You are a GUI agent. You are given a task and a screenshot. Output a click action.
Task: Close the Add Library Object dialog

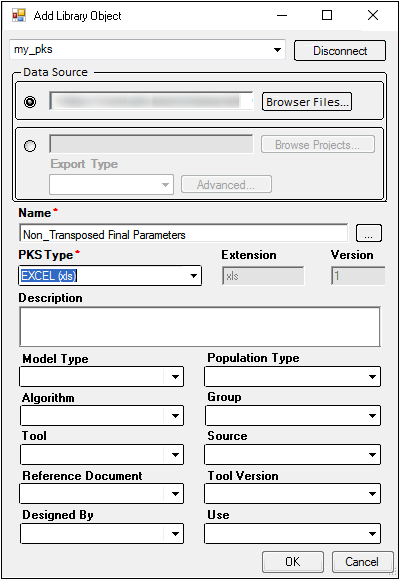pyautogui.click(x=373, y=16)
